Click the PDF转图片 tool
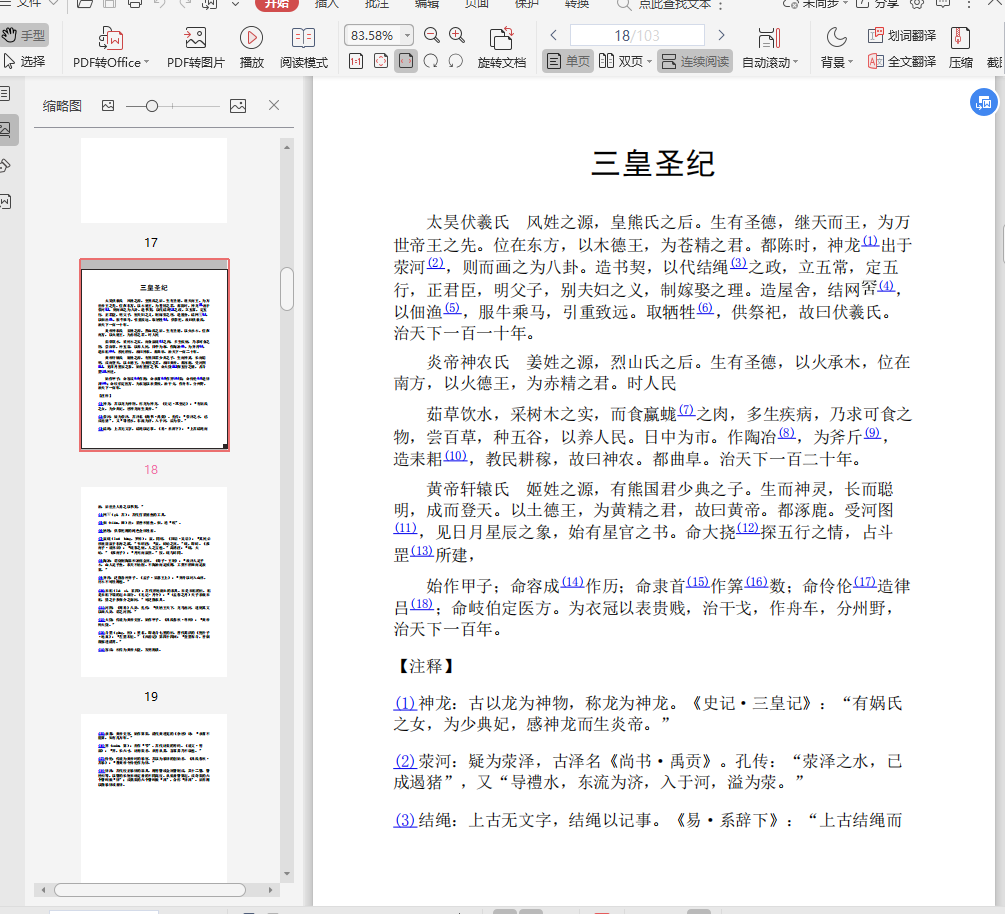This screenshot has width=1005, height=914. tap(195, 48)
